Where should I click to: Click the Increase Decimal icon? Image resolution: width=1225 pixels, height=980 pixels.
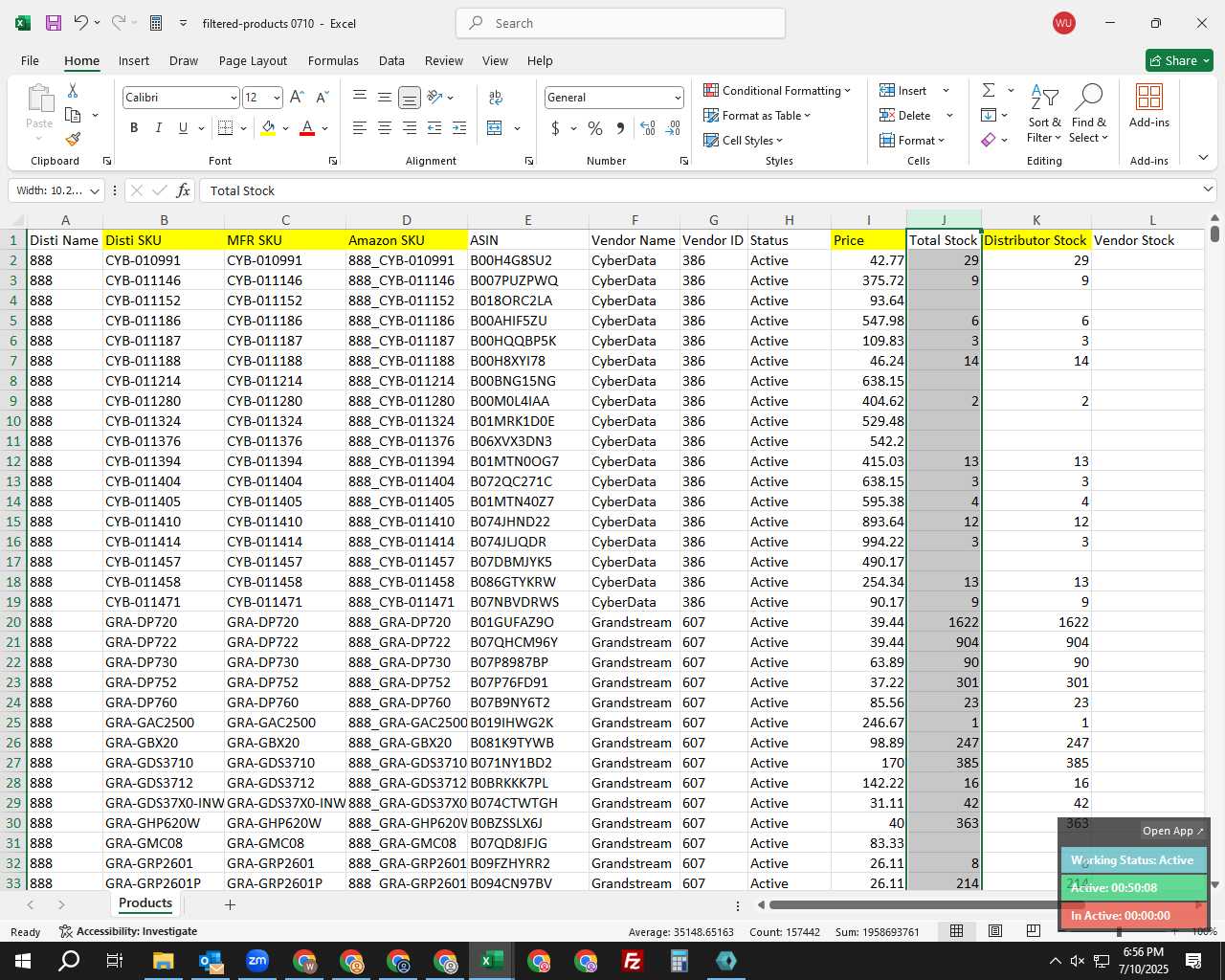pyautogui.click(x=648, y=128)
